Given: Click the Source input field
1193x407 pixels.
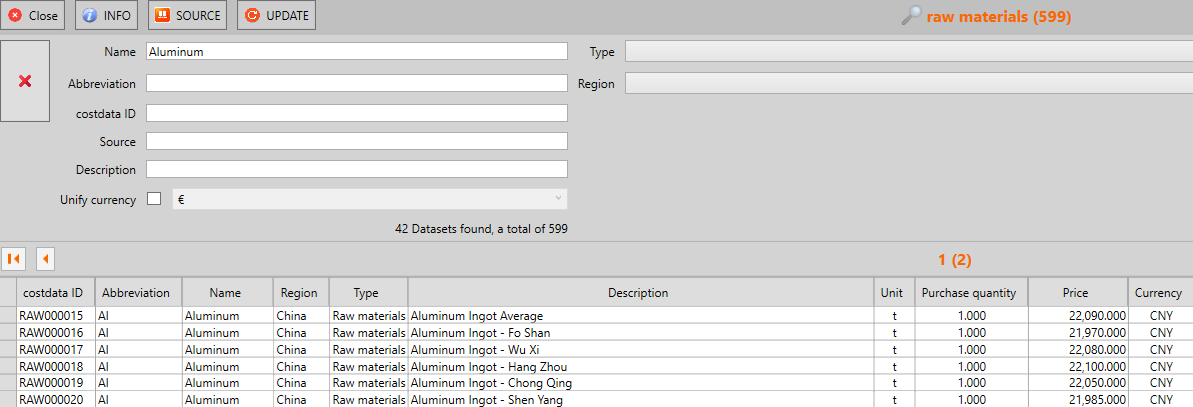Looking at the screenshot, I should point(357,141).
